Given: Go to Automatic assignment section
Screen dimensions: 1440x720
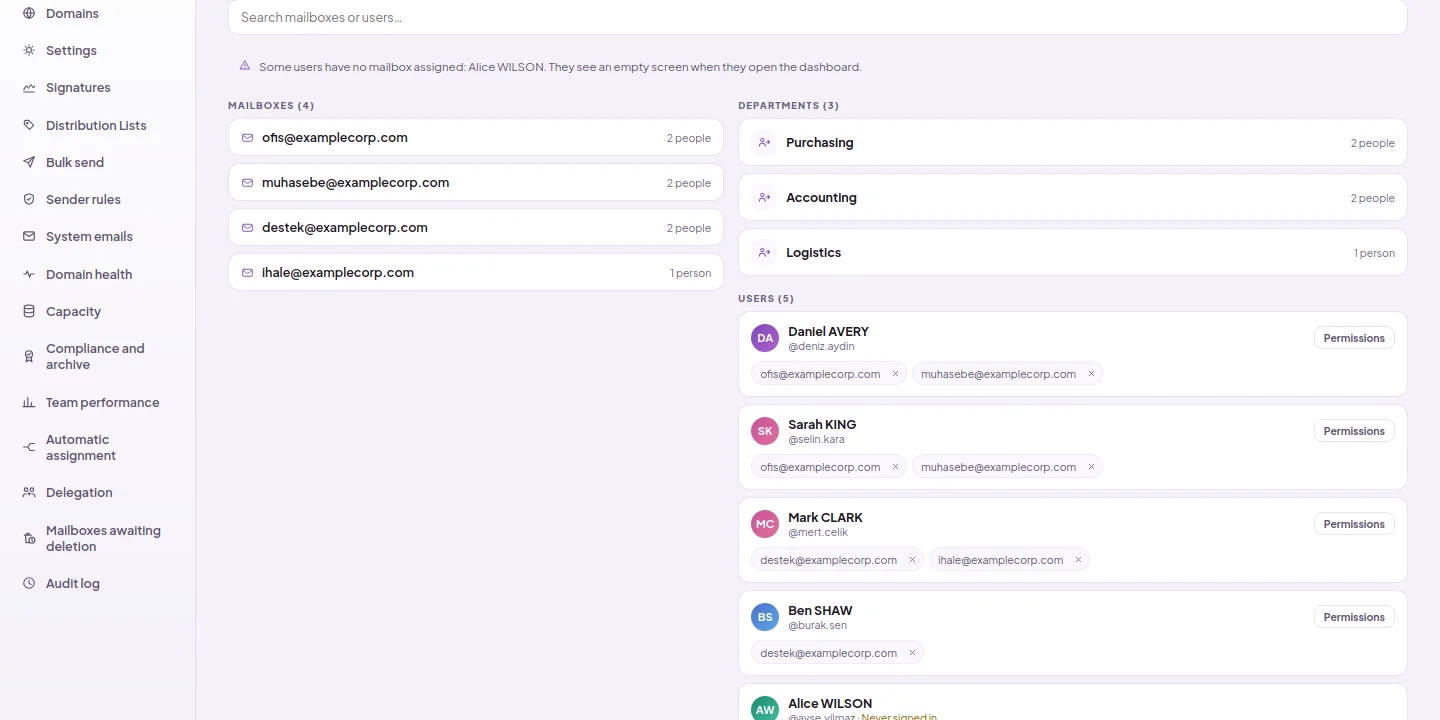Looking at the screenshot, I should 81,448.
